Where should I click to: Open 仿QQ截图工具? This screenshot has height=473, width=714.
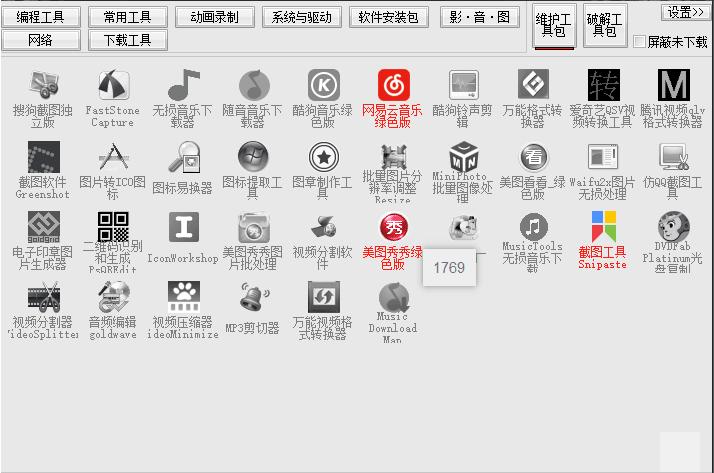pos(674,157)
